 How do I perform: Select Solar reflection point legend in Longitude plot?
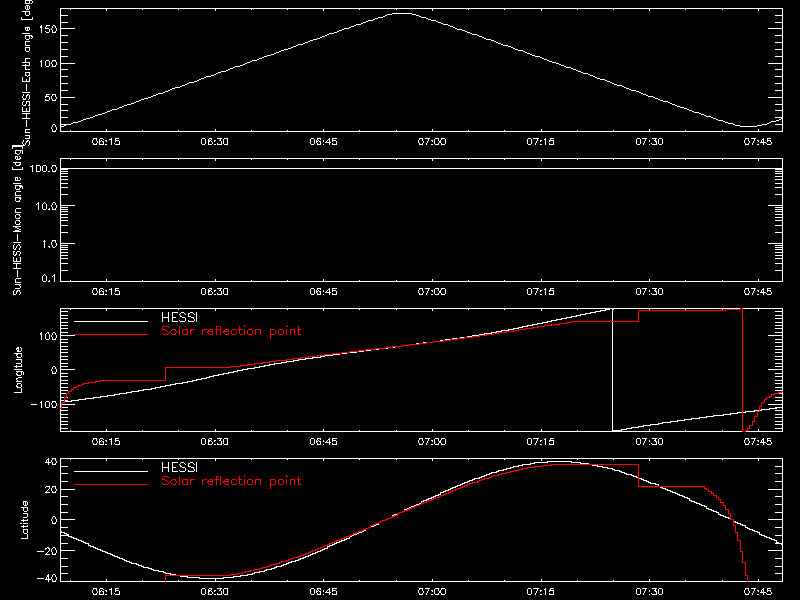pos(231,331)
